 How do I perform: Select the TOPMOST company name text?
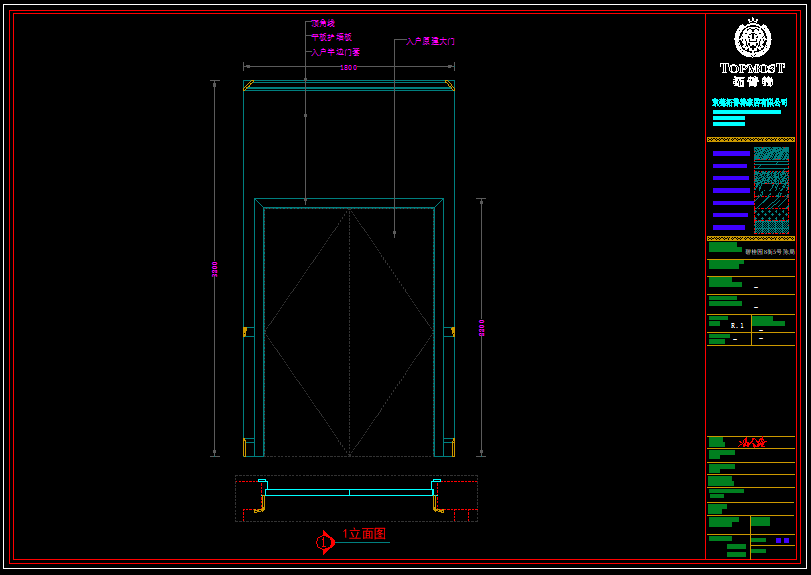[x=752, y=68]
